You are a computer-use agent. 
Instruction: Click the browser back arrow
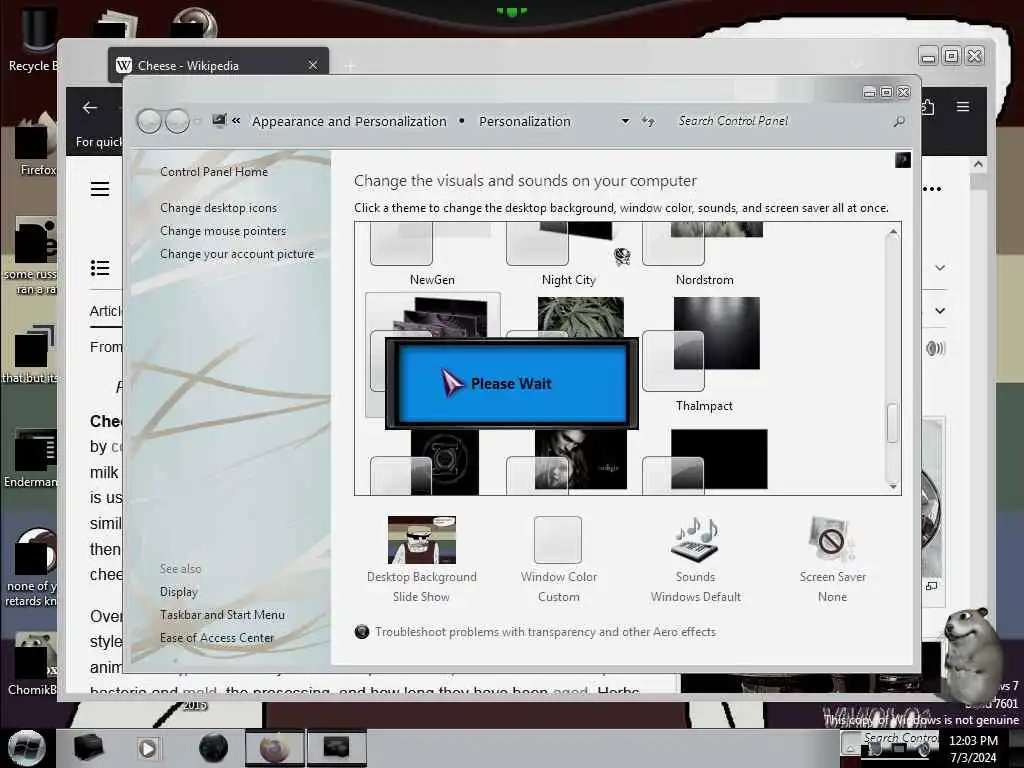pos(90,108)
